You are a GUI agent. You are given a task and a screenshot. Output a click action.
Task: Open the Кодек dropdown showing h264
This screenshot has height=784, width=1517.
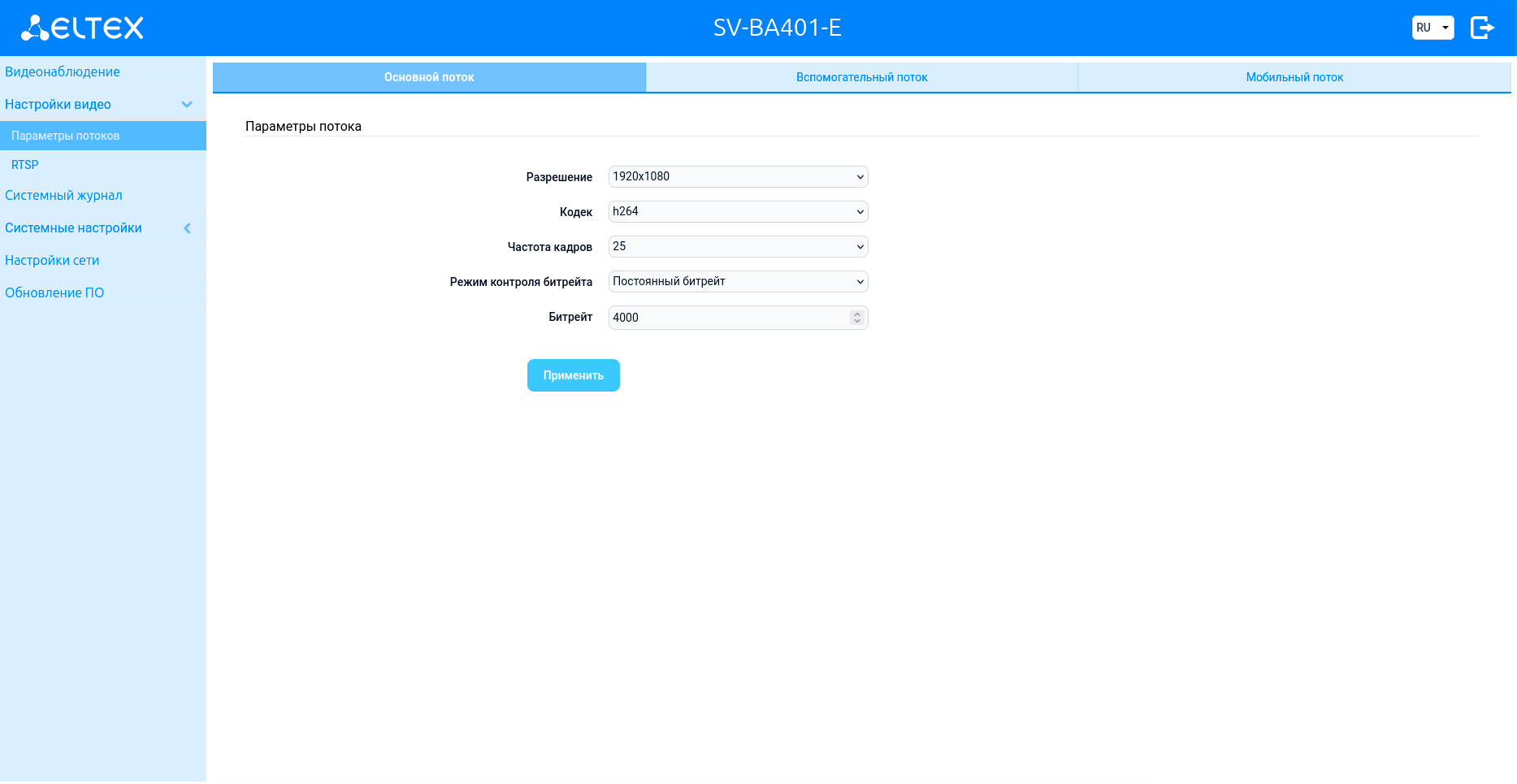tap(738, 211)
